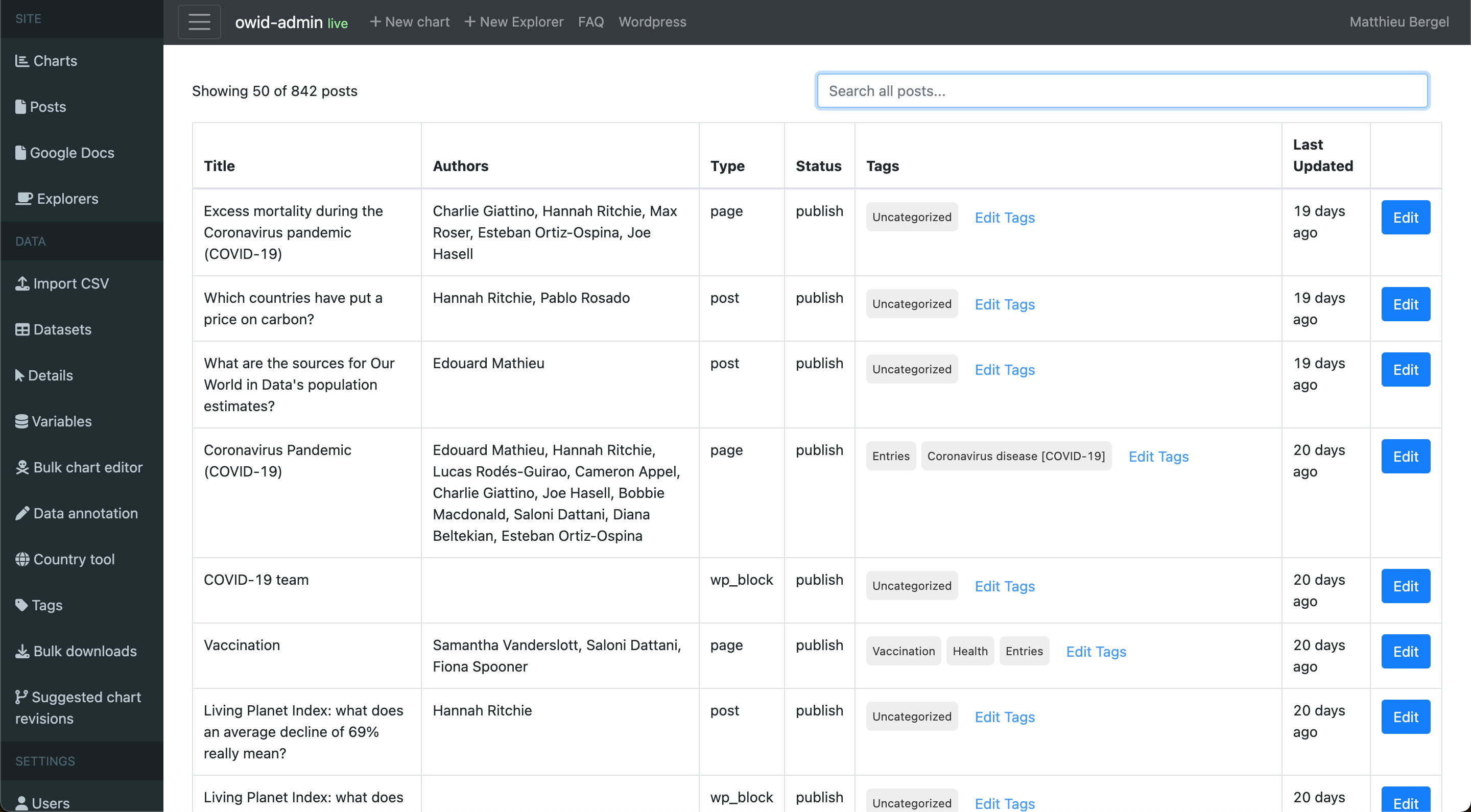Image resolution: width=1471 pixels, height=812 pixels.
Task: Select the Posts icon in sidebar
Action: coord(21,106)
